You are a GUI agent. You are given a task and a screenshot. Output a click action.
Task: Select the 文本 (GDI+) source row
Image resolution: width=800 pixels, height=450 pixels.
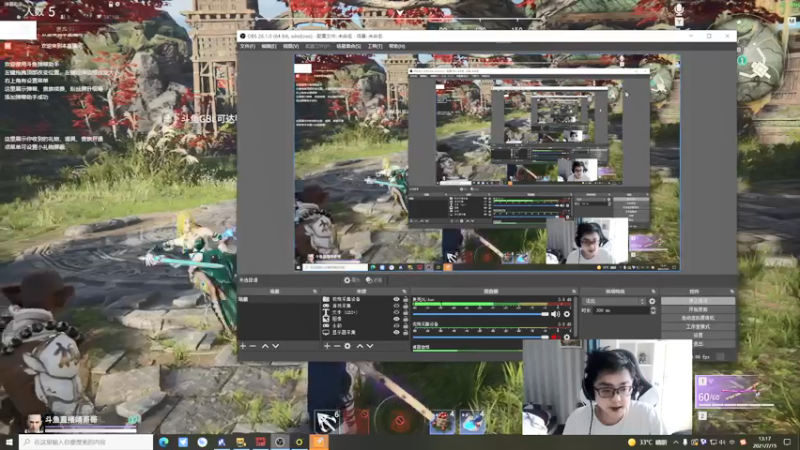coord(365,312)
